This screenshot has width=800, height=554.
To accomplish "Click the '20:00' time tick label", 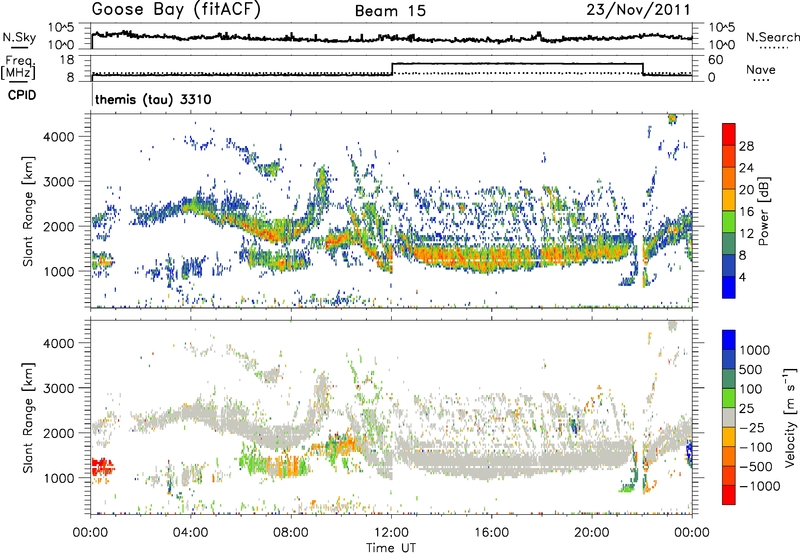I will [592, 533].
